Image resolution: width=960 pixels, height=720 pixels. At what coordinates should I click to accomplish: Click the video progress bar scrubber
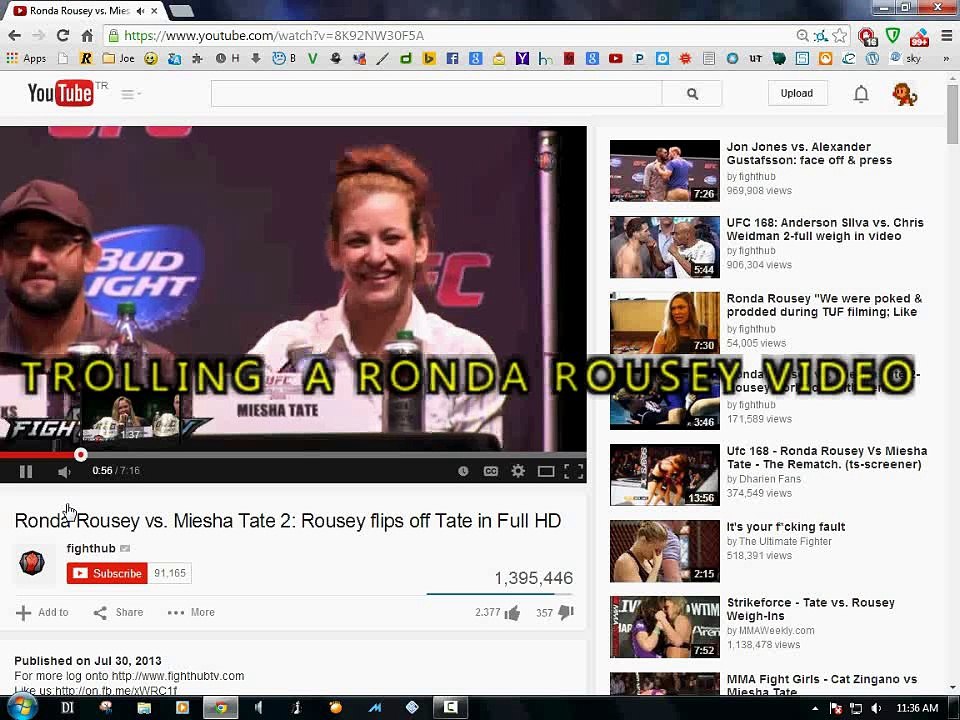click(80, 455)
